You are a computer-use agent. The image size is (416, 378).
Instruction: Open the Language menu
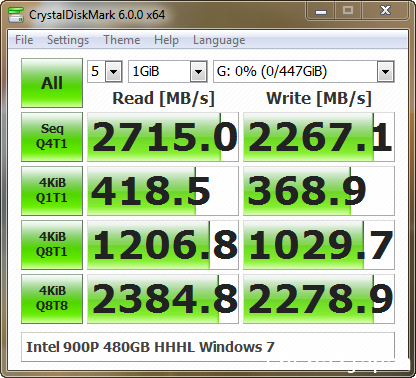(x=219, y=40)
